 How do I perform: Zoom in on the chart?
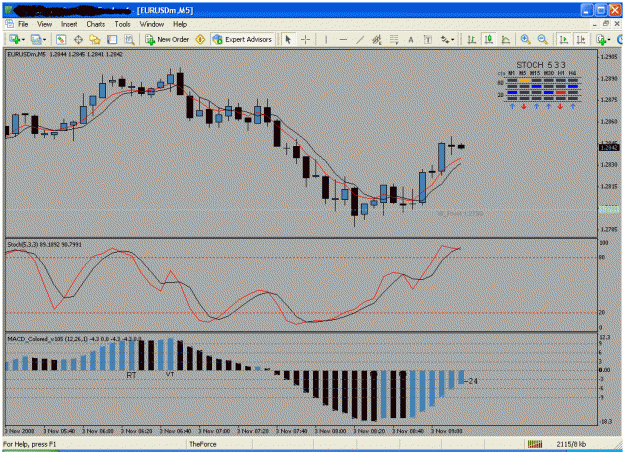click(525, 39)
